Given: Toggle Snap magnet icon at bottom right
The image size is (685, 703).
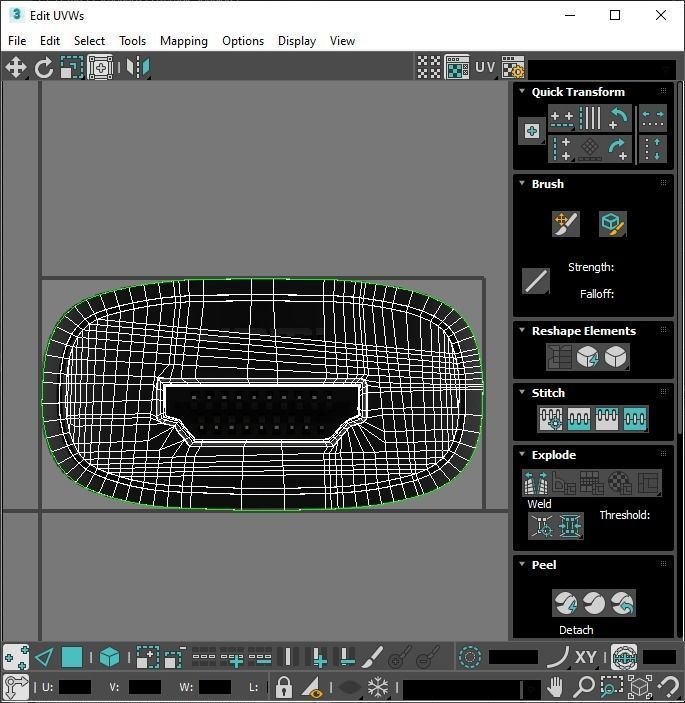Looking at the screenshot, I should [670, 687].
